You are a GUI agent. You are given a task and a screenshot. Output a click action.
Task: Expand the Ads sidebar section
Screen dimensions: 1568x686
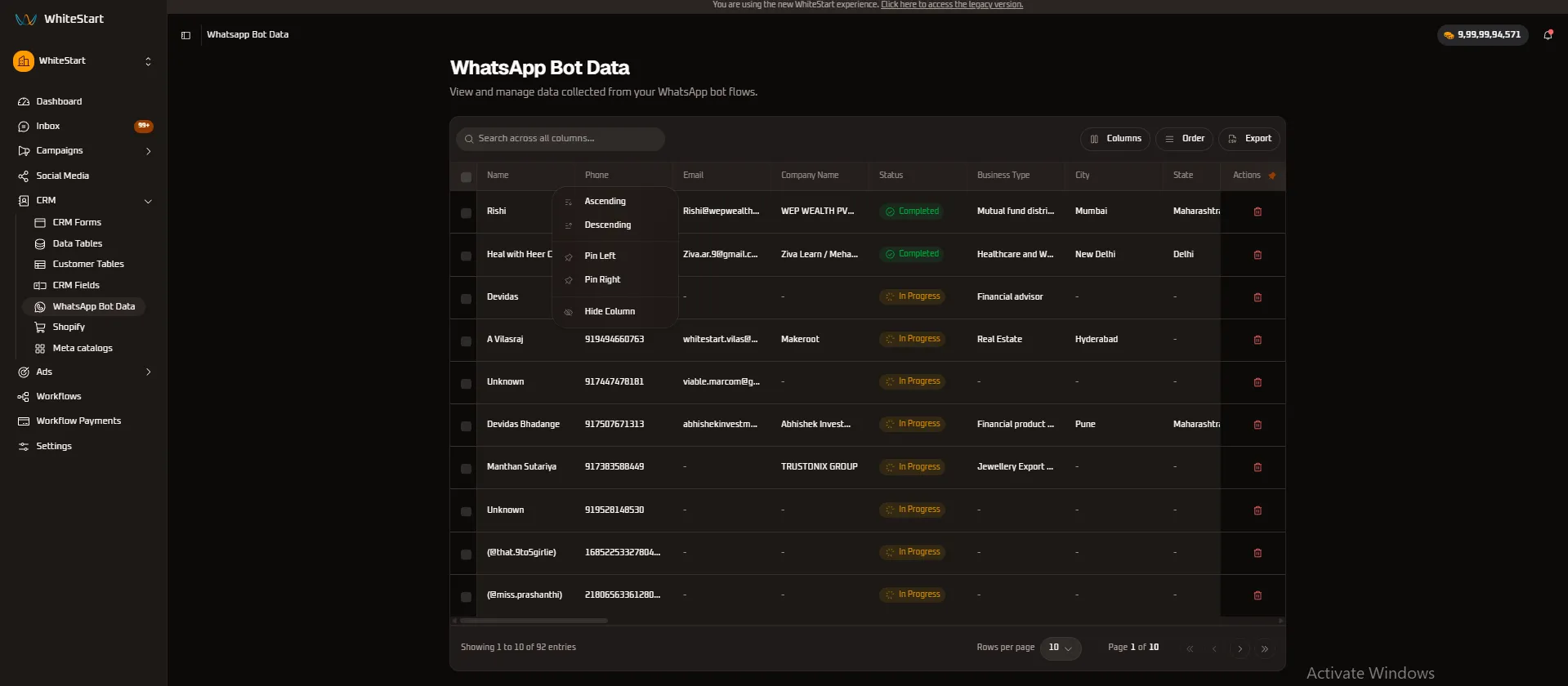[x=148, y=372]
